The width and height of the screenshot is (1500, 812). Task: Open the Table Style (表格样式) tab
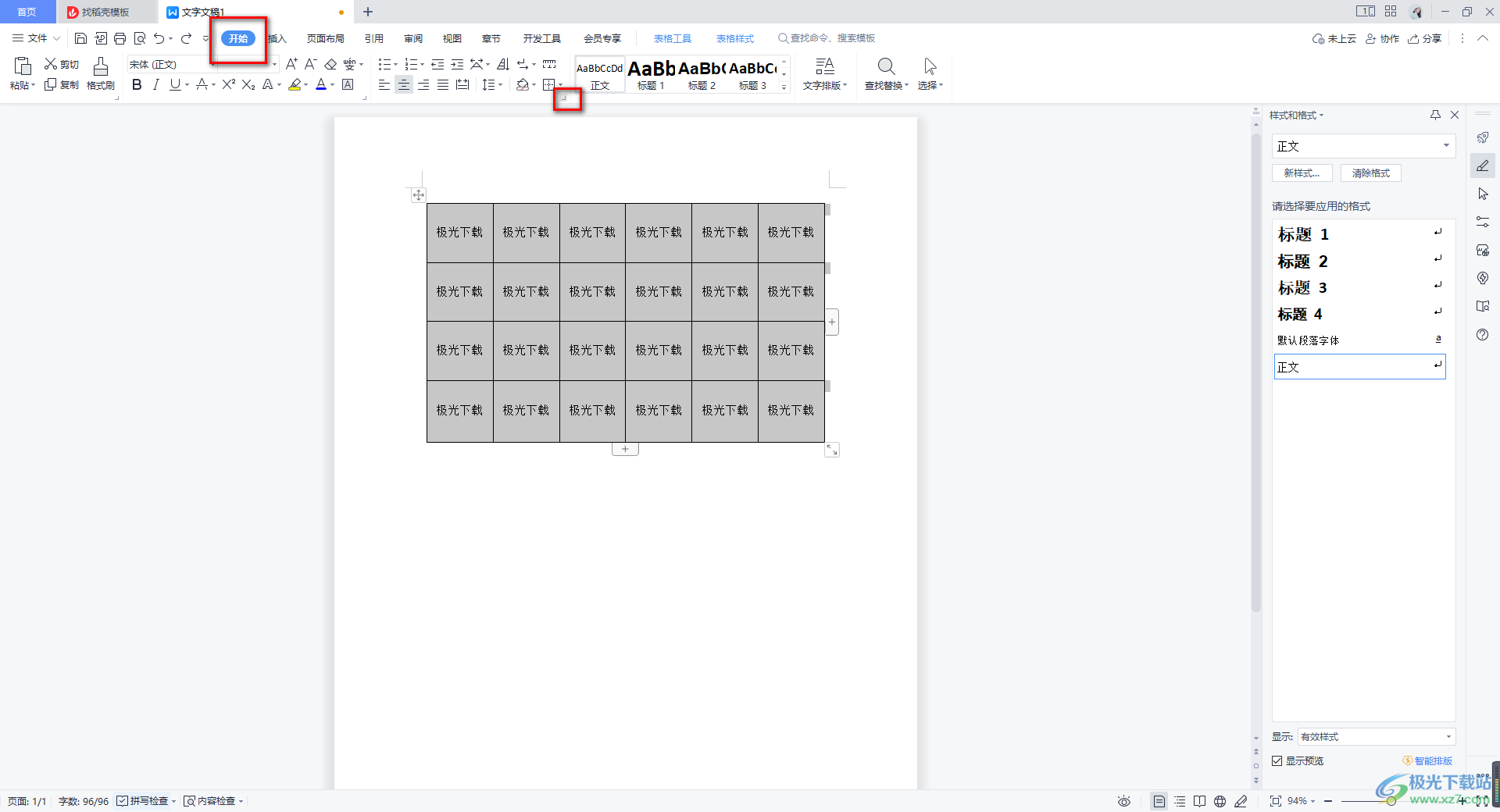735,38
